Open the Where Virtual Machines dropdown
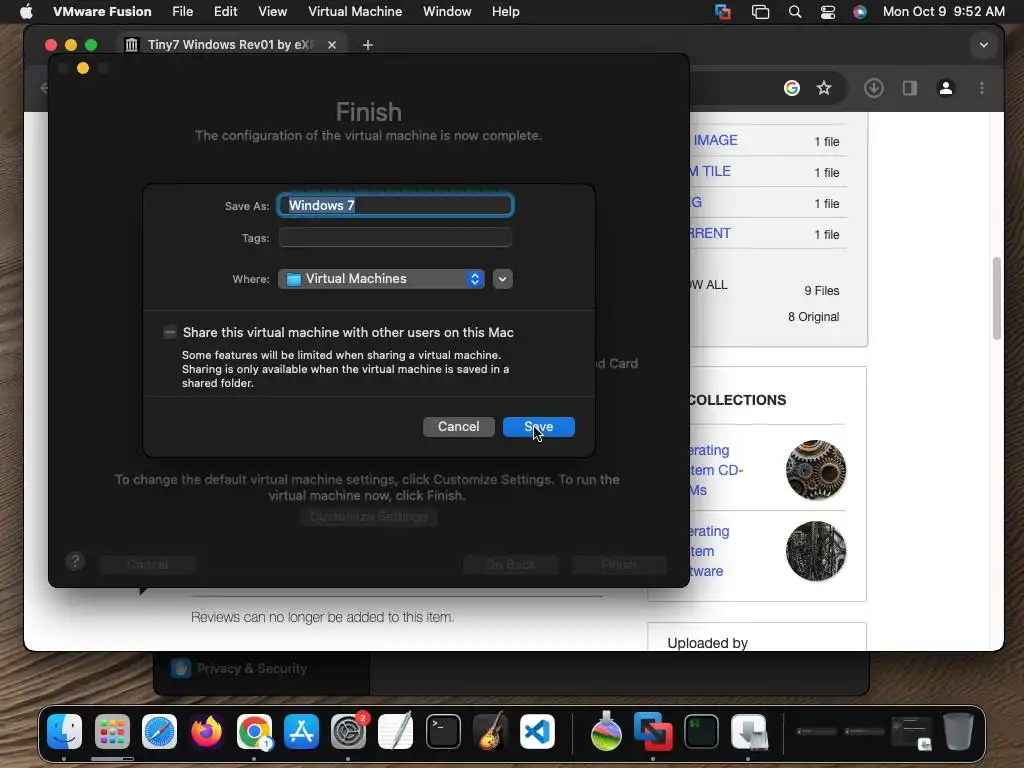The image size is (1024, 768). [381, 279]
